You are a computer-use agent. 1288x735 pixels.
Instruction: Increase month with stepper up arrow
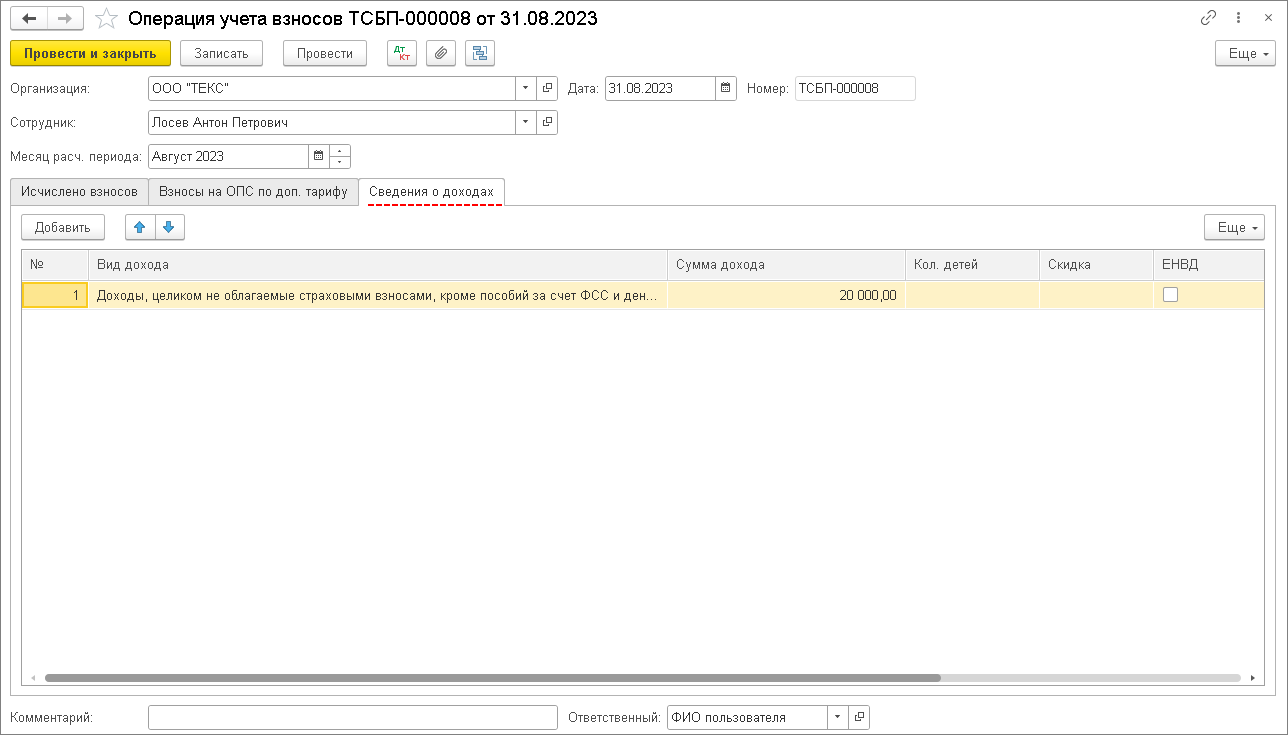pyautogui.click(x=340, y=151)
